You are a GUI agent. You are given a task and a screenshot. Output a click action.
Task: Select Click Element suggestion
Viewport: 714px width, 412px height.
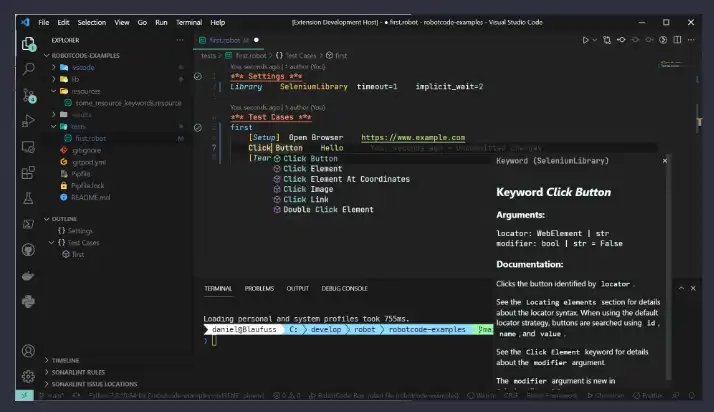click(312, 169)
